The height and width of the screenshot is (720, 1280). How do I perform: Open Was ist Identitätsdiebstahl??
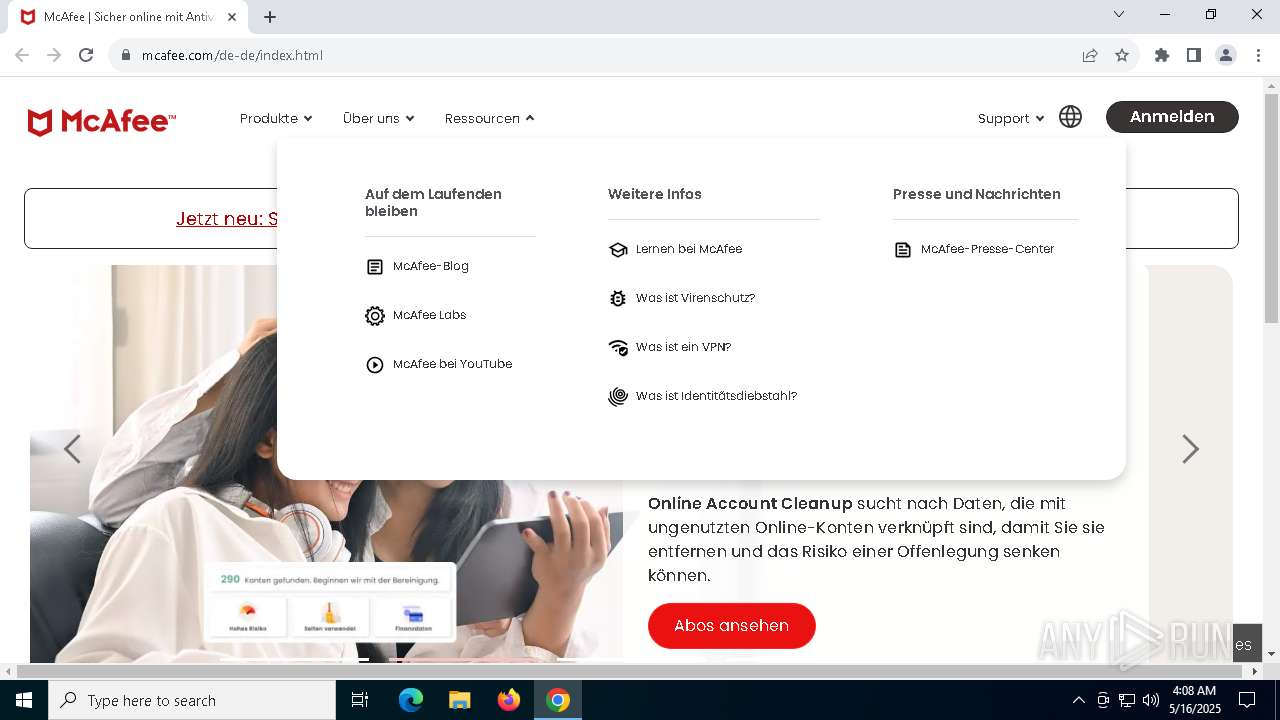pyautogui.click(x=717, y=396)
